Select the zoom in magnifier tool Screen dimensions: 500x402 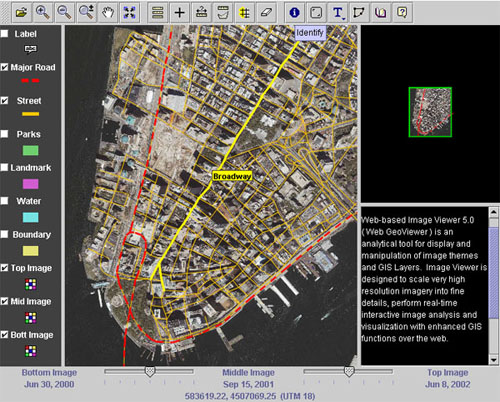(x=43, y=13)
